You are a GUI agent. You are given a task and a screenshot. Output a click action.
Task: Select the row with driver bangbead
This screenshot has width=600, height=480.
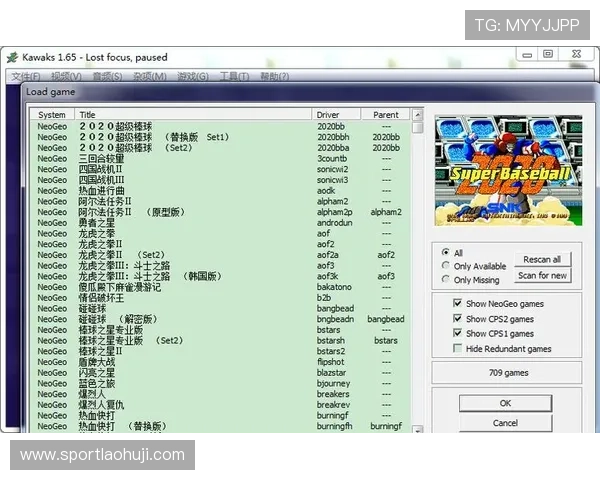[220, 309]
